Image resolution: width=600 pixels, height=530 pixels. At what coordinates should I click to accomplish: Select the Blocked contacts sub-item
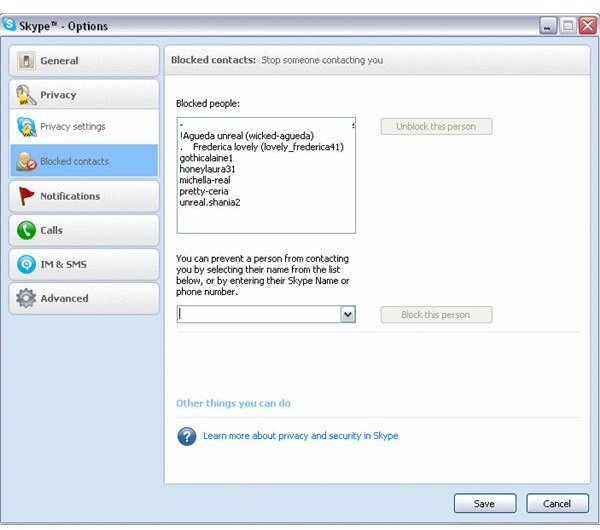point(84,161)
